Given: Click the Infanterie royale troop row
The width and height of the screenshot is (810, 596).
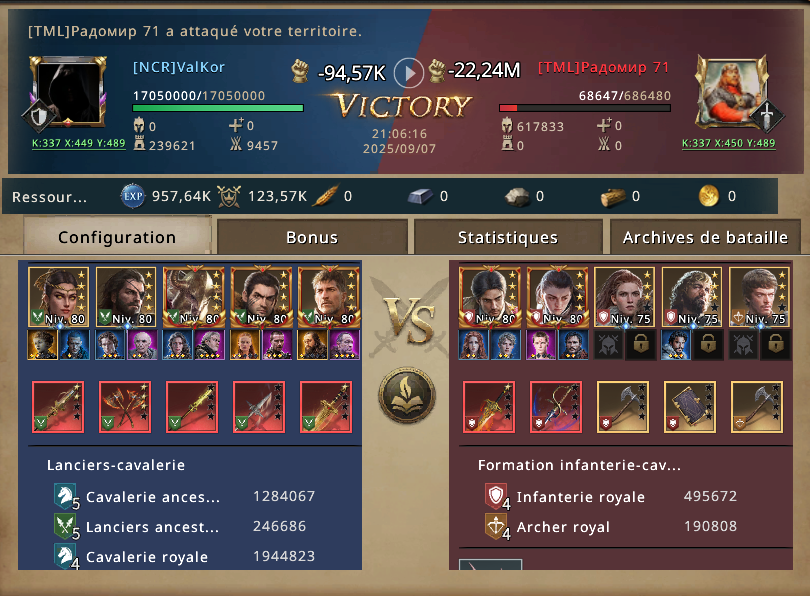Looking at the screenshot, I should click(x=611, y=497).
